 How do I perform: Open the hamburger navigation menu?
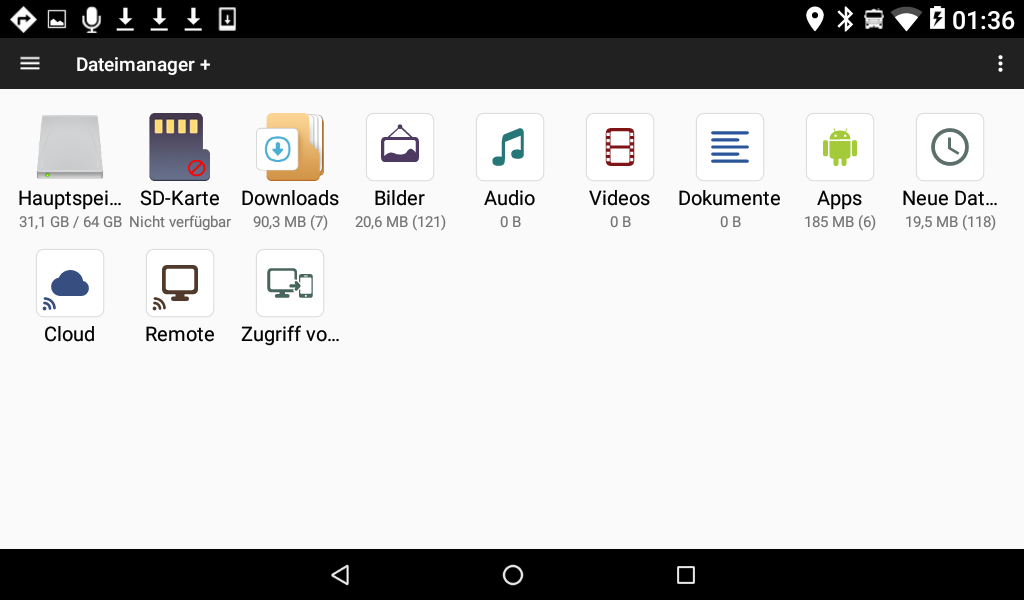click(30, 64)
